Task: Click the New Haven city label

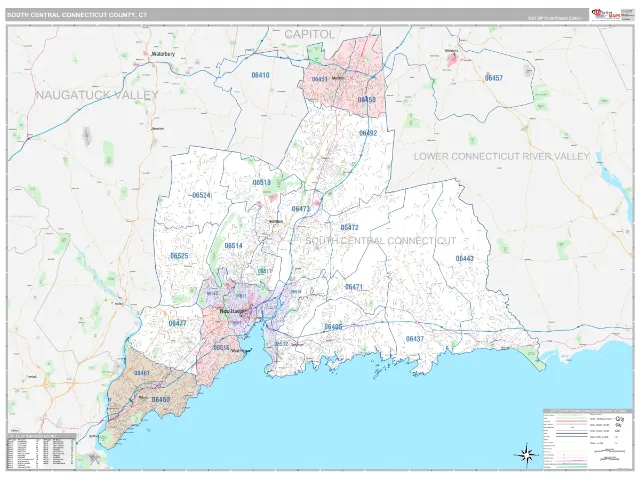Action: tap(234, 311)
